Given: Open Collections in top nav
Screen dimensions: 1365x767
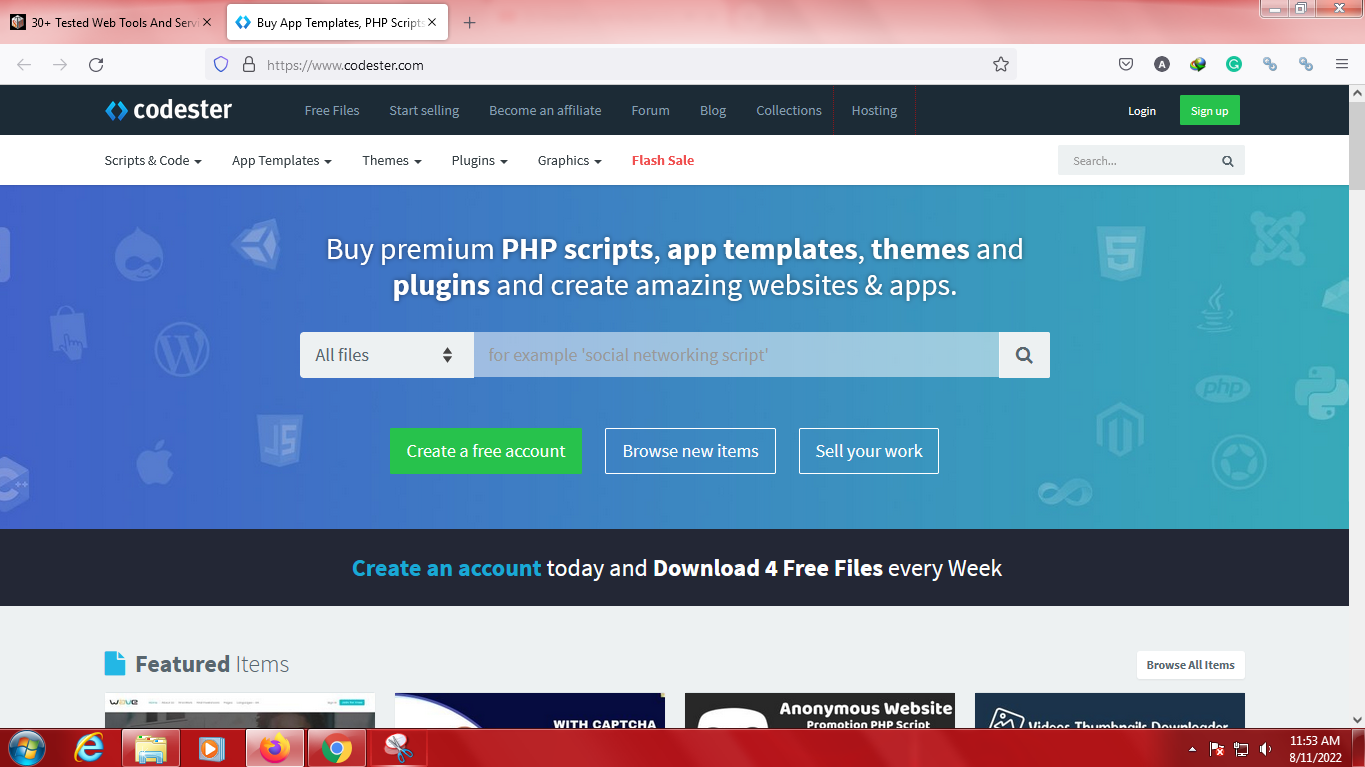Looking at the screenshot, I should [x=789, y=110].
